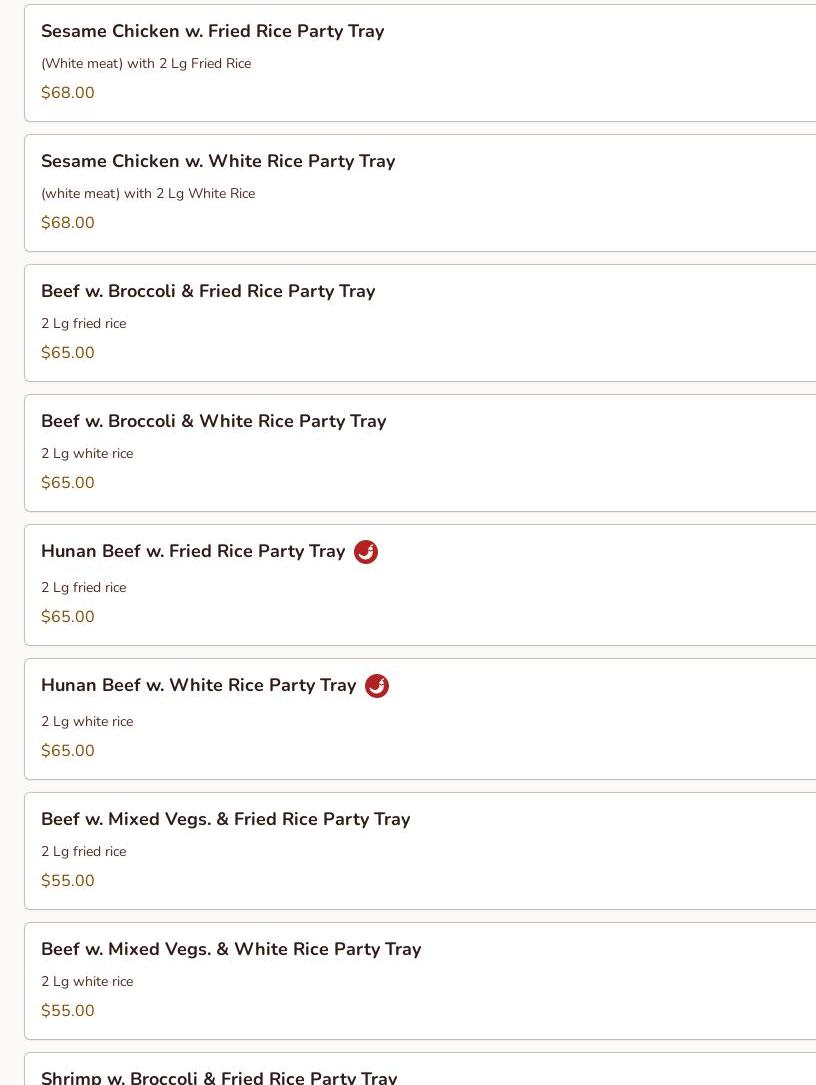Choose Beef w. Broccoli & White Rice Party Tray
Screen dimensions: 816x1085
pos(213,421)
